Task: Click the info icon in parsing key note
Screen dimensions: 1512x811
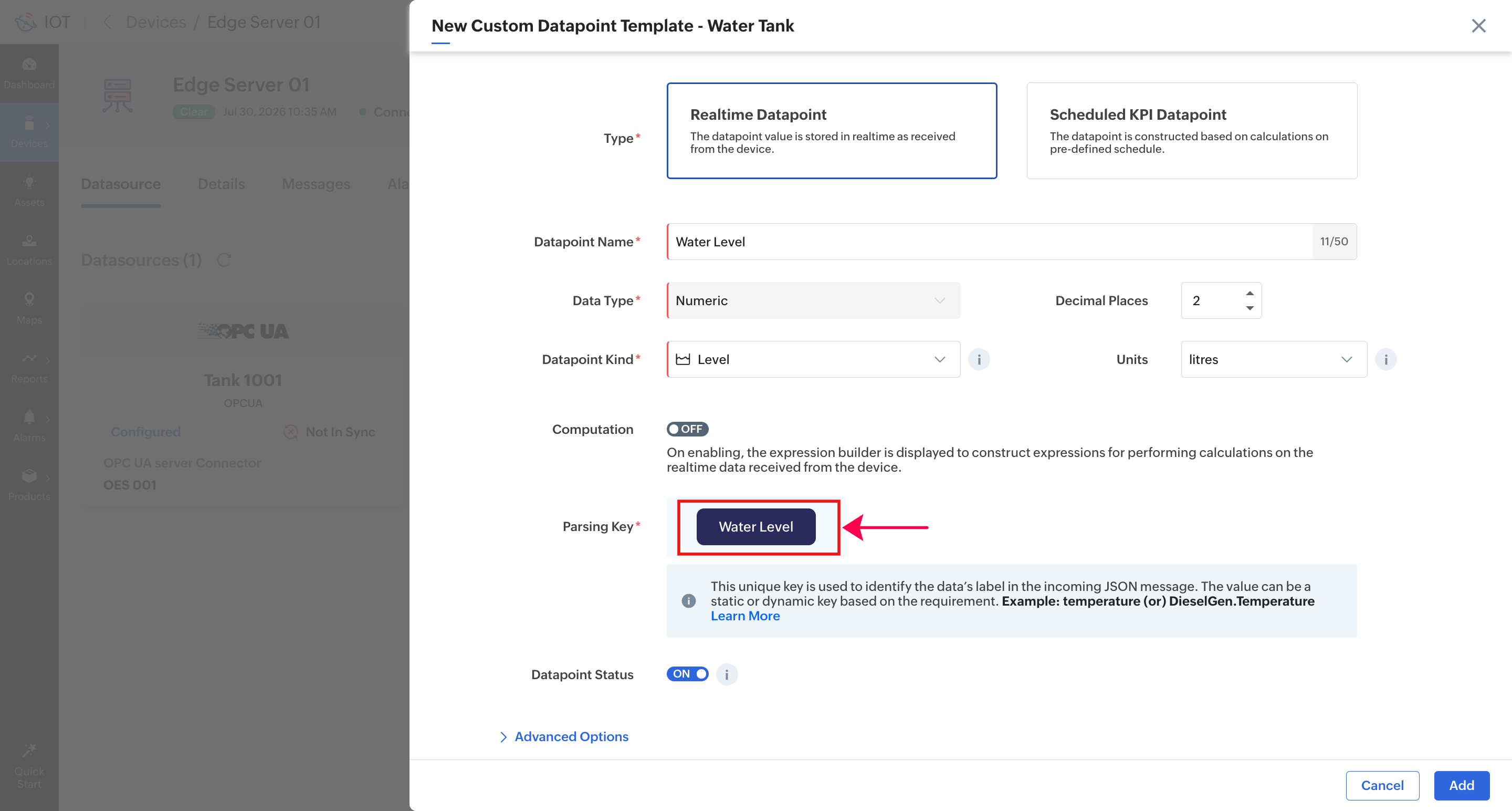Action: (688, 601)
